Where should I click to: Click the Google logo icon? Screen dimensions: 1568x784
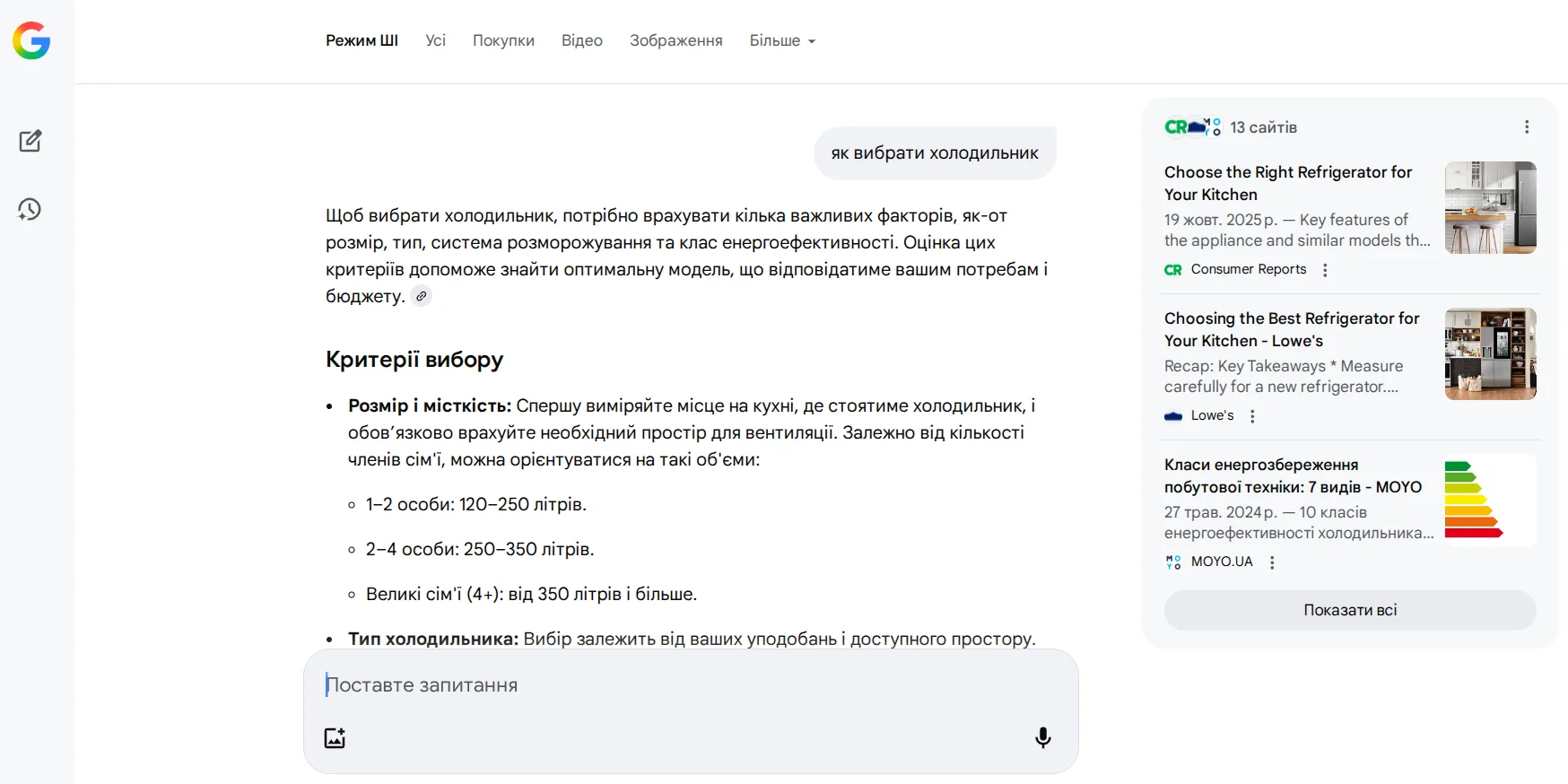click(31, 40)
